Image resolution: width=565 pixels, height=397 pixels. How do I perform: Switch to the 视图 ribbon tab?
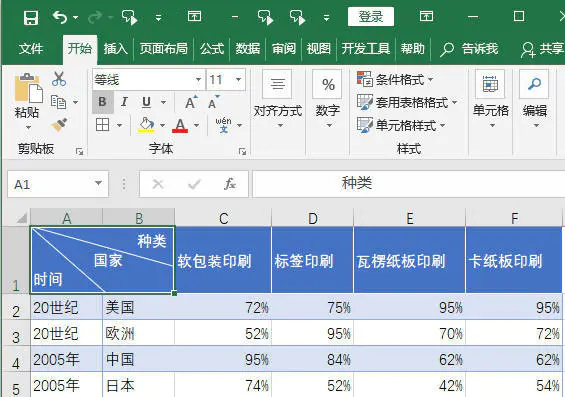click(319, 48)
